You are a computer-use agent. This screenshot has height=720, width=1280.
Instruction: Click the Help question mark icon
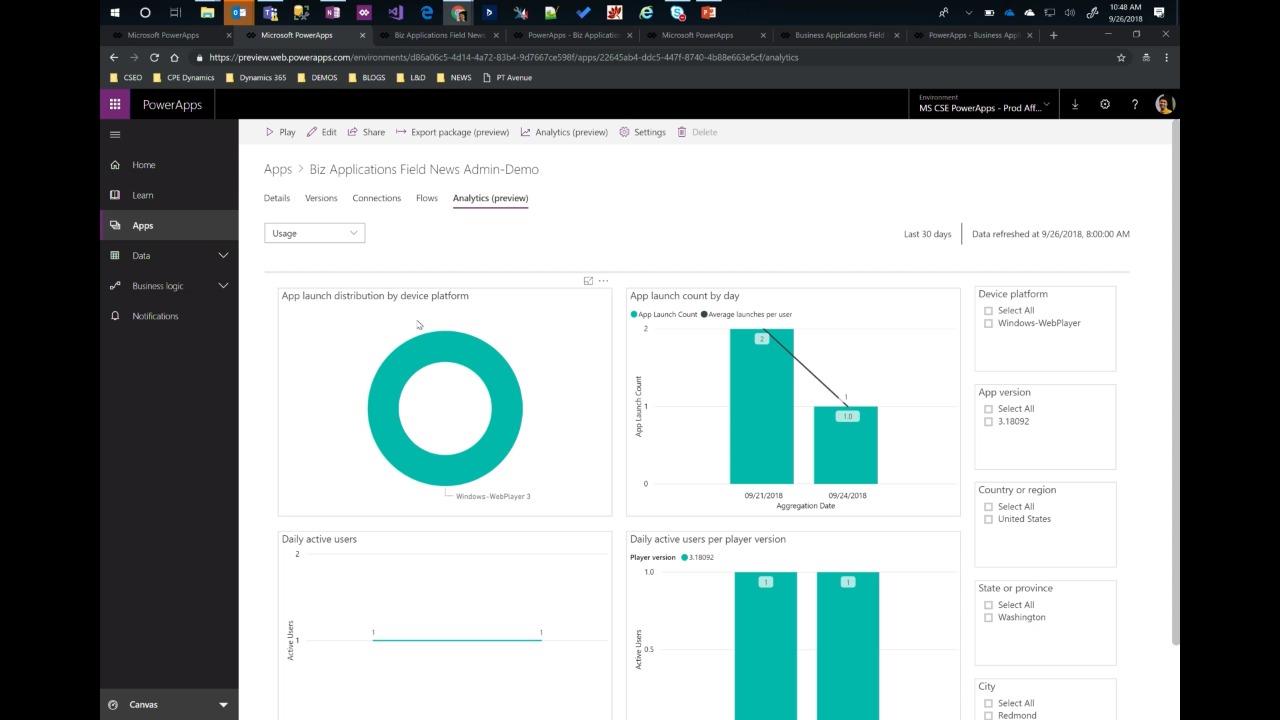(1134, 104)
